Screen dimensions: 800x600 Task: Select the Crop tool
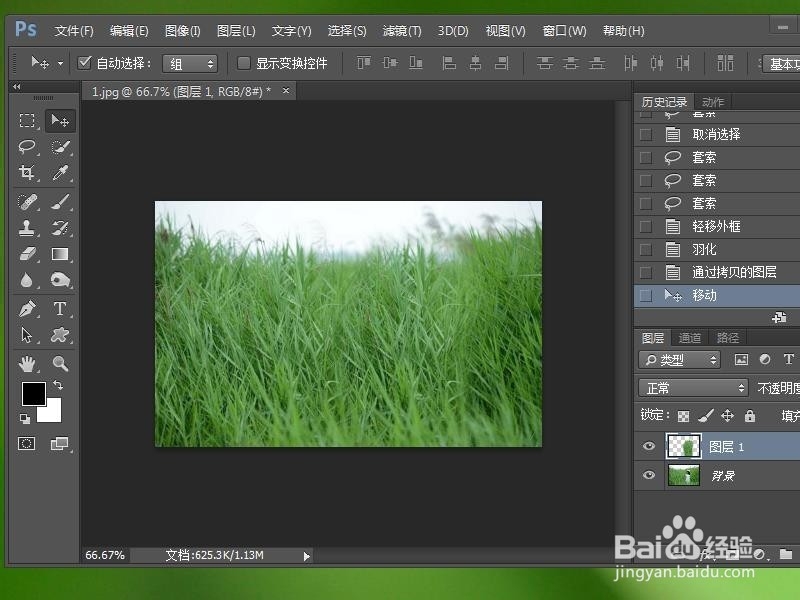pyautogui.click(x=27, y=173)
